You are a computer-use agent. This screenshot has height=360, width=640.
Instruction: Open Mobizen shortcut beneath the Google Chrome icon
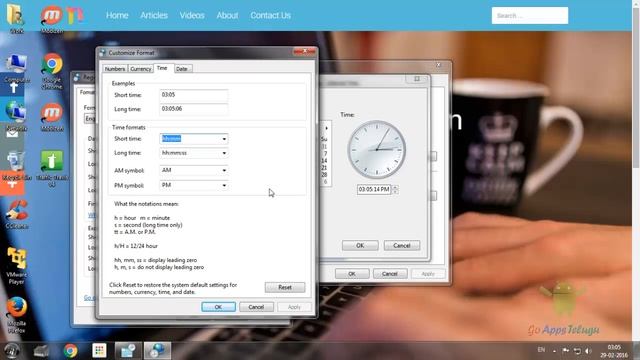point(52,118)
